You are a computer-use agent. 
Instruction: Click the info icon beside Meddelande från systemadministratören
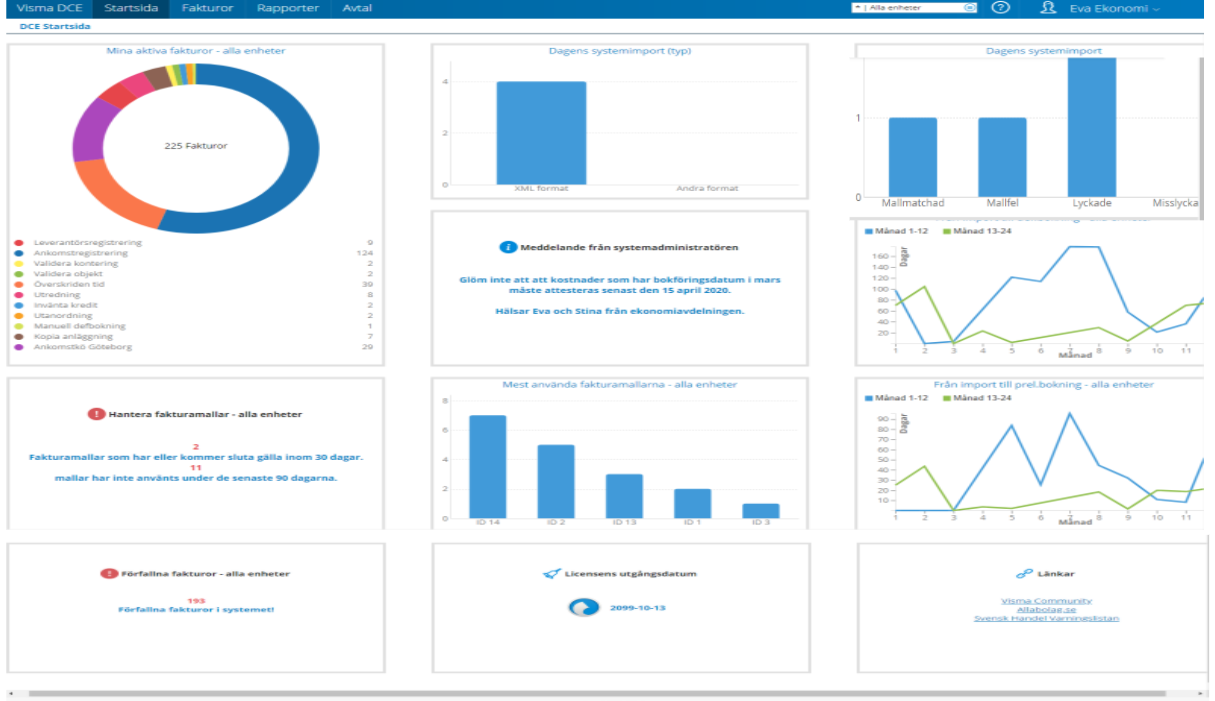tap(508, 246)
